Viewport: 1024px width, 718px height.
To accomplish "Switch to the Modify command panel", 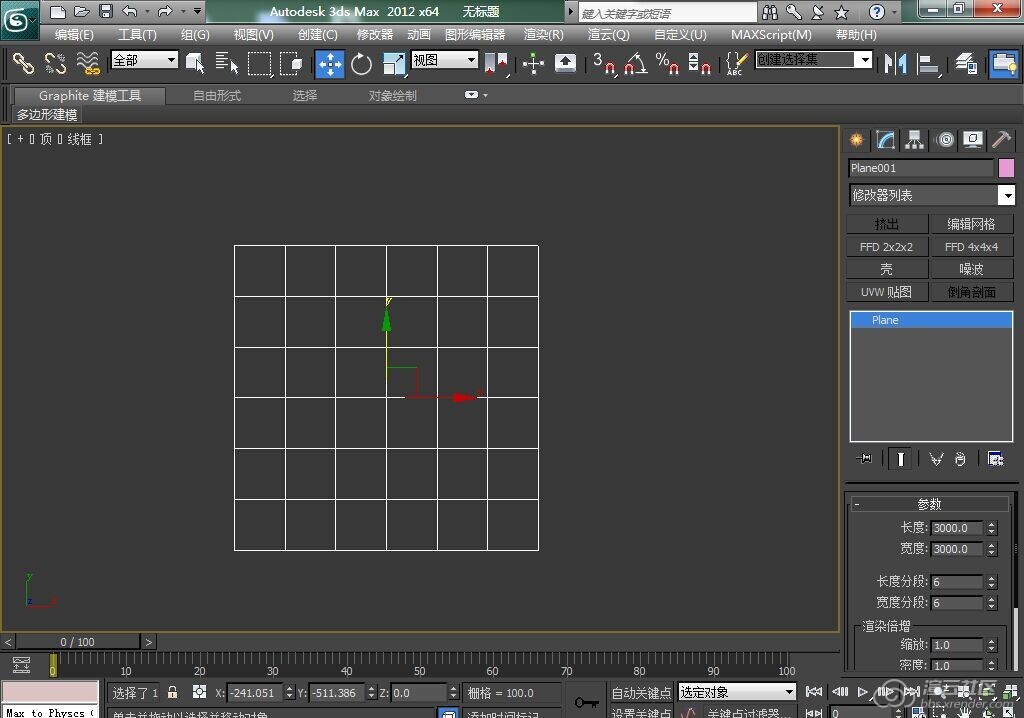I will tap(886, 140).
